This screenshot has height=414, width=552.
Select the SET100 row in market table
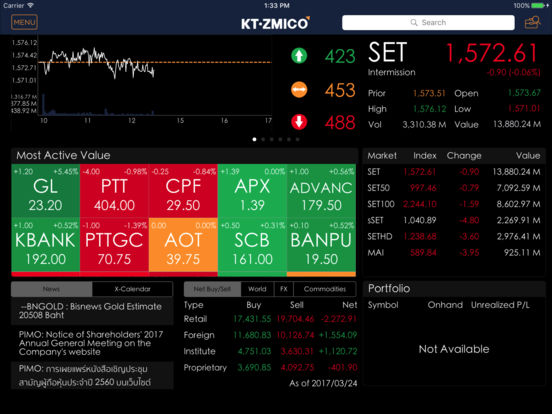(x=453, y=204)
